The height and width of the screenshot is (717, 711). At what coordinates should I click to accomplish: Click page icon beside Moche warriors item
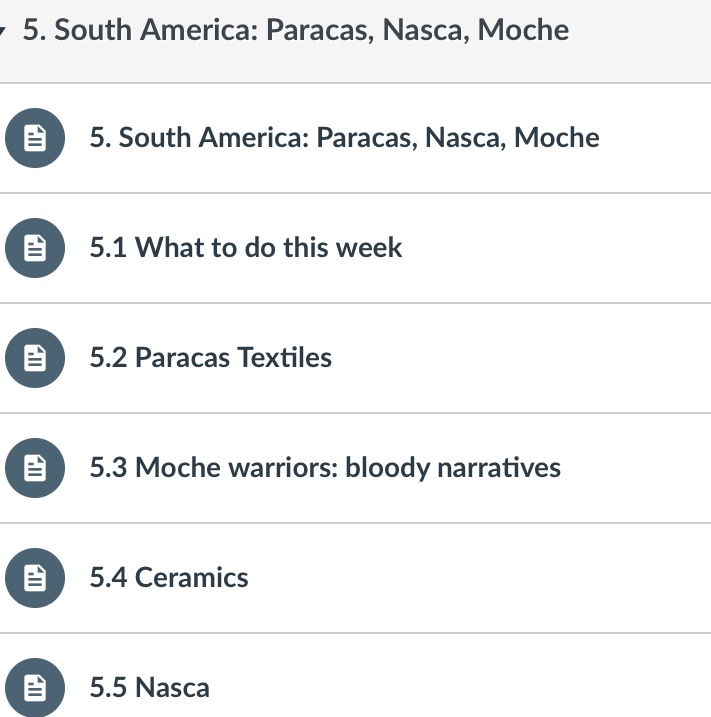[35, 468]
